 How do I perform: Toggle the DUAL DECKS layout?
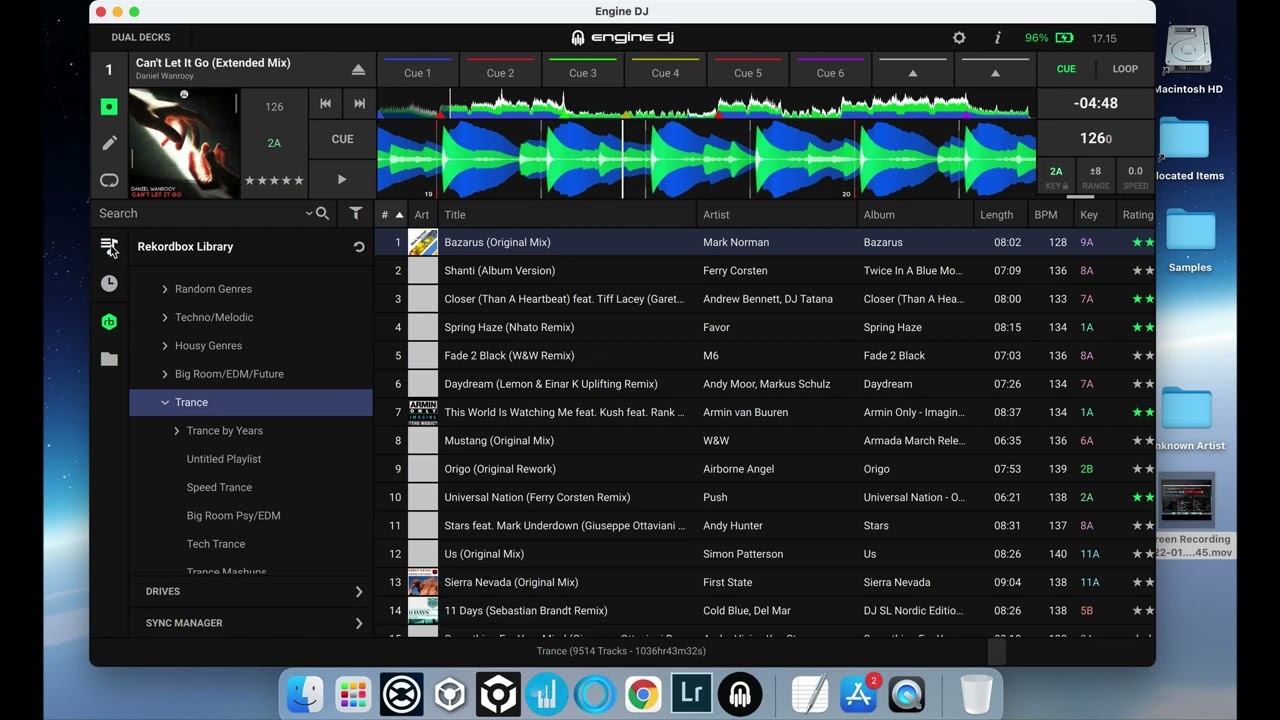[x=141, y=38]
